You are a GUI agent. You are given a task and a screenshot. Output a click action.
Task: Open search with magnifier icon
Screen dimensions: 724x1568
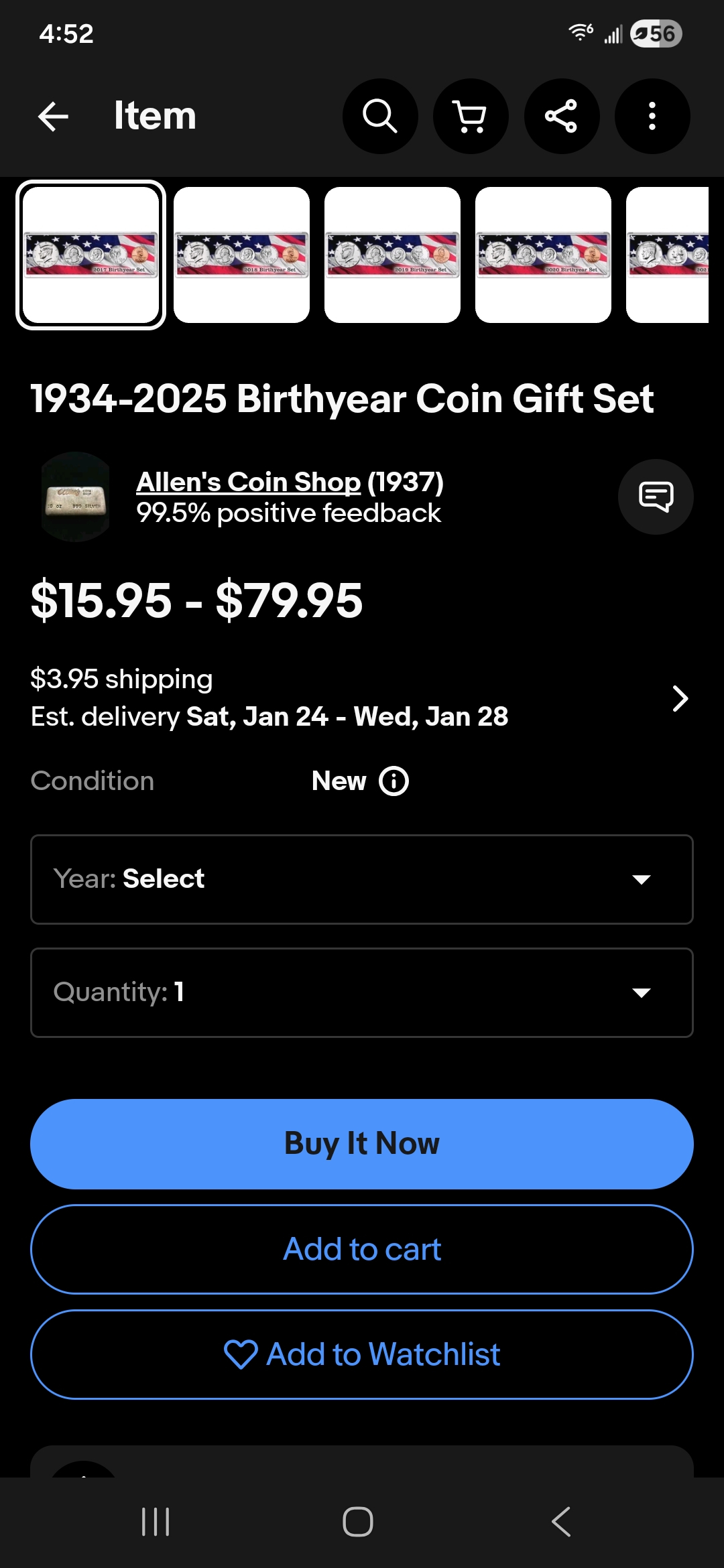[x=380, y=117]
